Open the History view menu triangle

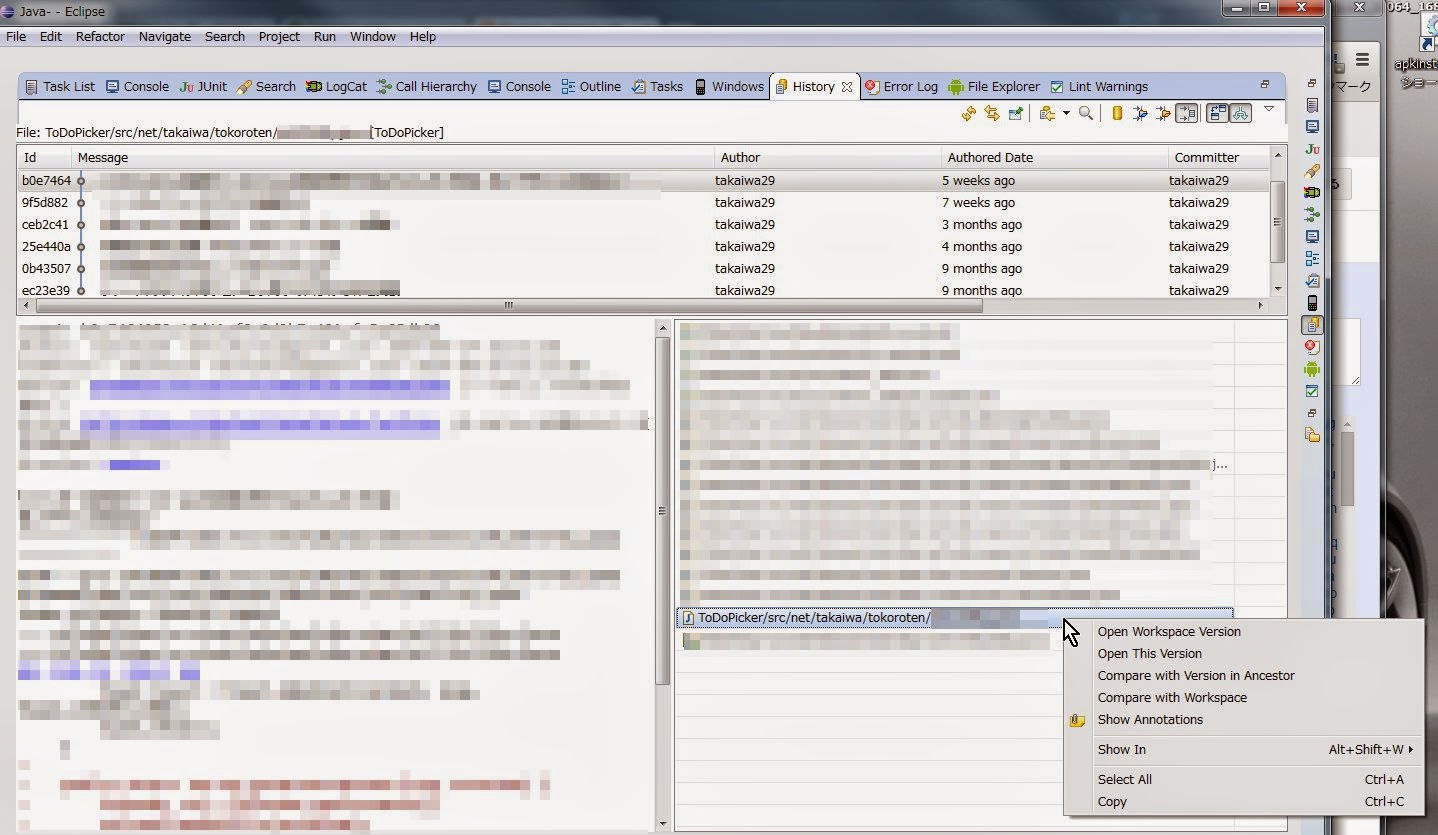pyautogui.click(x=1269, y=109)
